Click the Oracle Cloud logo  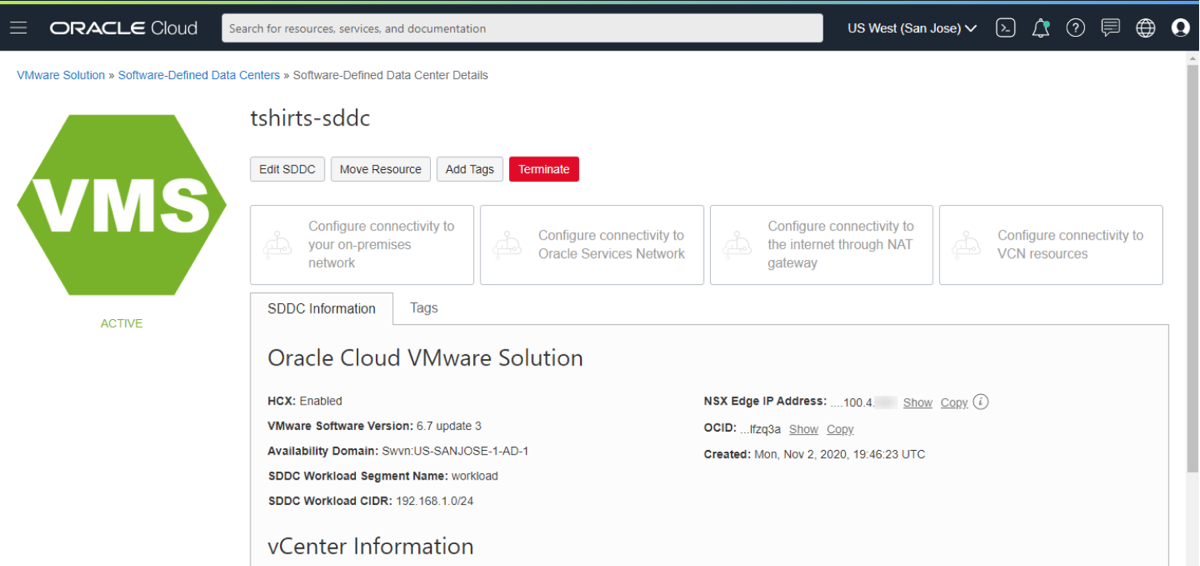tap(124, 28)
